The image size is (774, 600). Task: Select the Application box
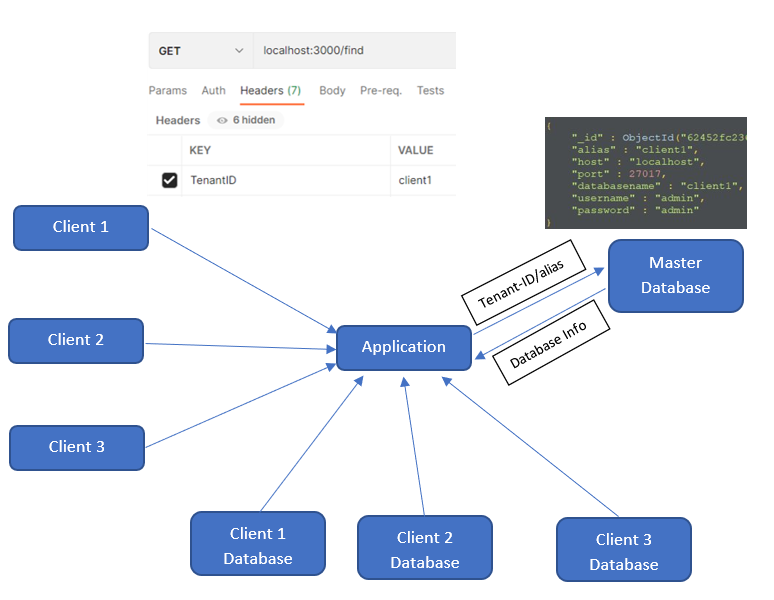tap(404, 348)
